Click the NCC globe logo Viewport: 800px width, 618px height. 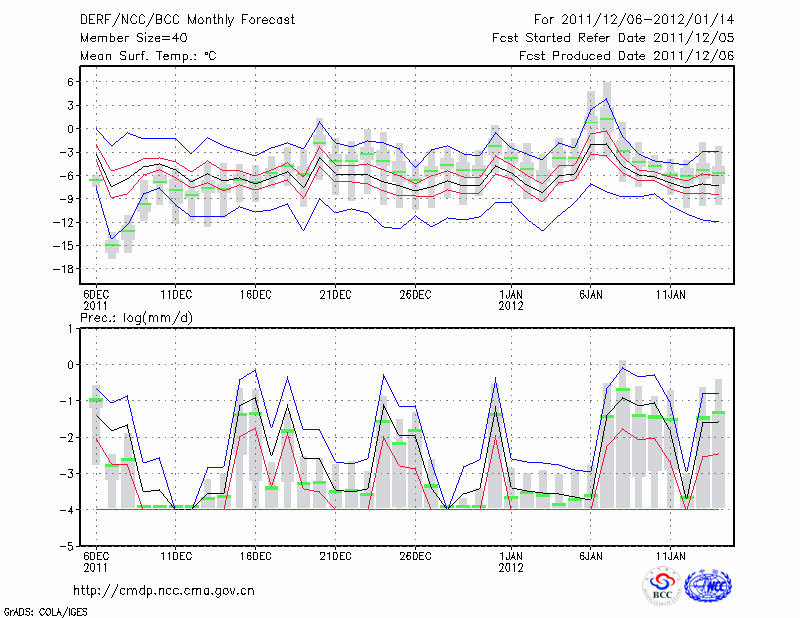707,586
